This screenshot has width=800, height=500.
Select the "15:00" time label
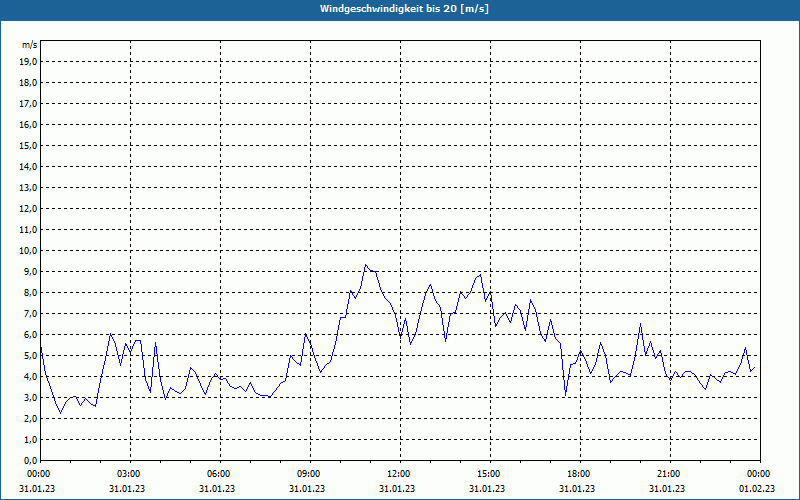pyautogui.click(x=490, y=474)
